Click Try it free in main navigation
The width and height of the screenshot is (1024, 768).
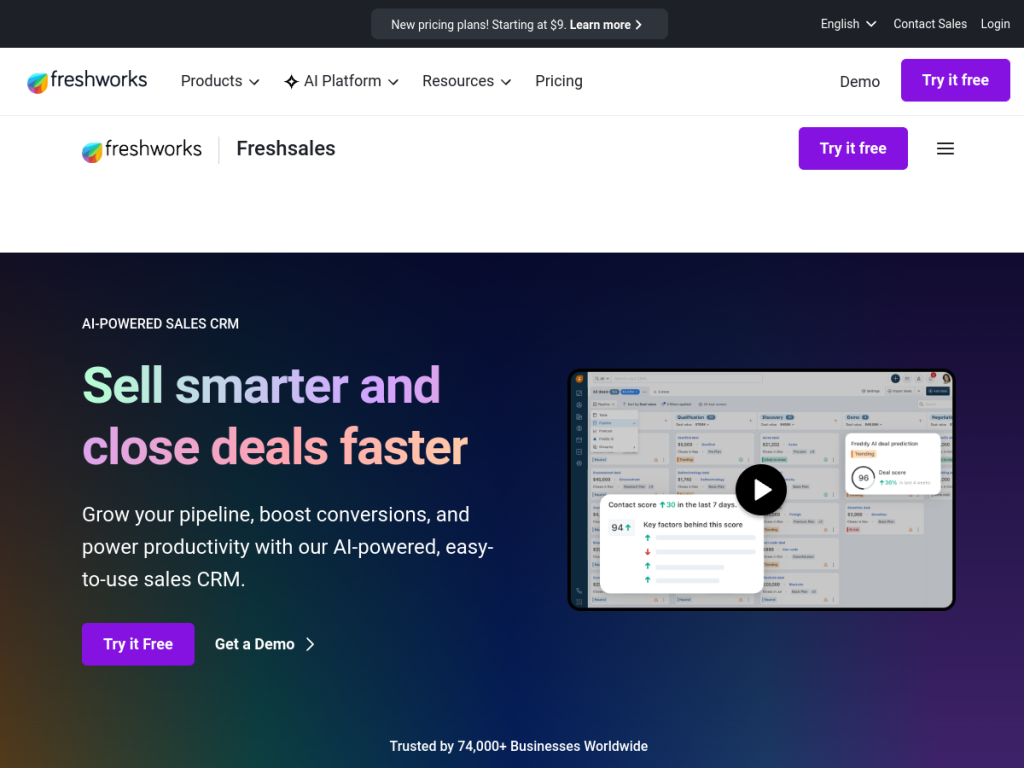(955, 80)
